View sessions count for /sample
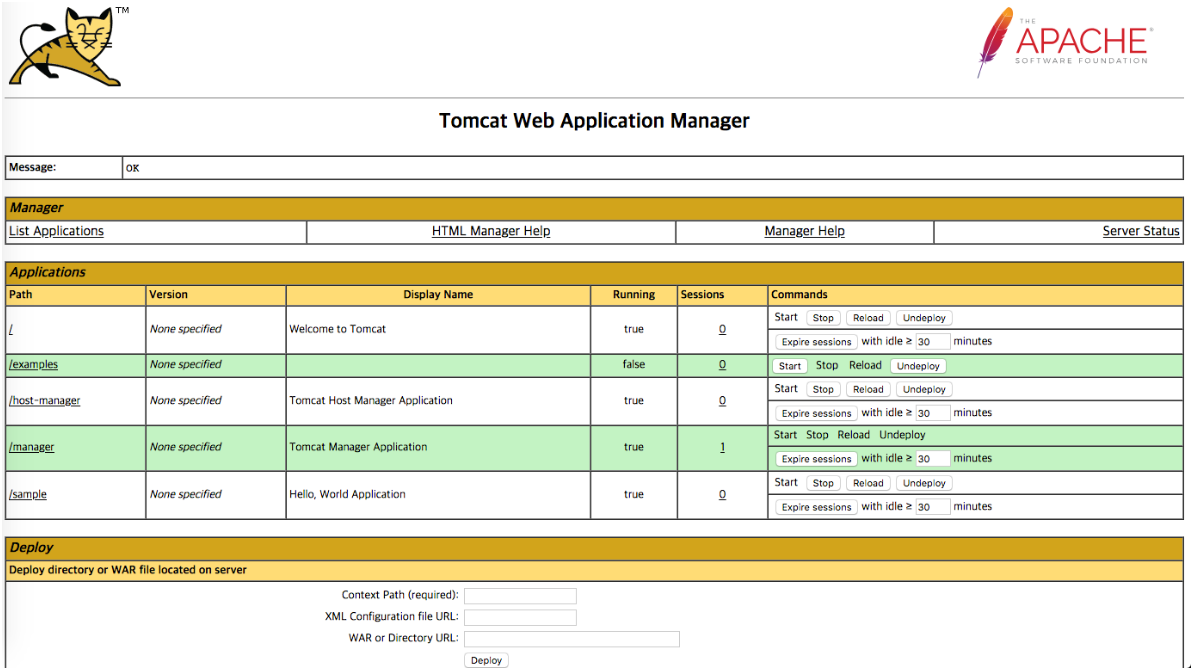 (722, 495)
